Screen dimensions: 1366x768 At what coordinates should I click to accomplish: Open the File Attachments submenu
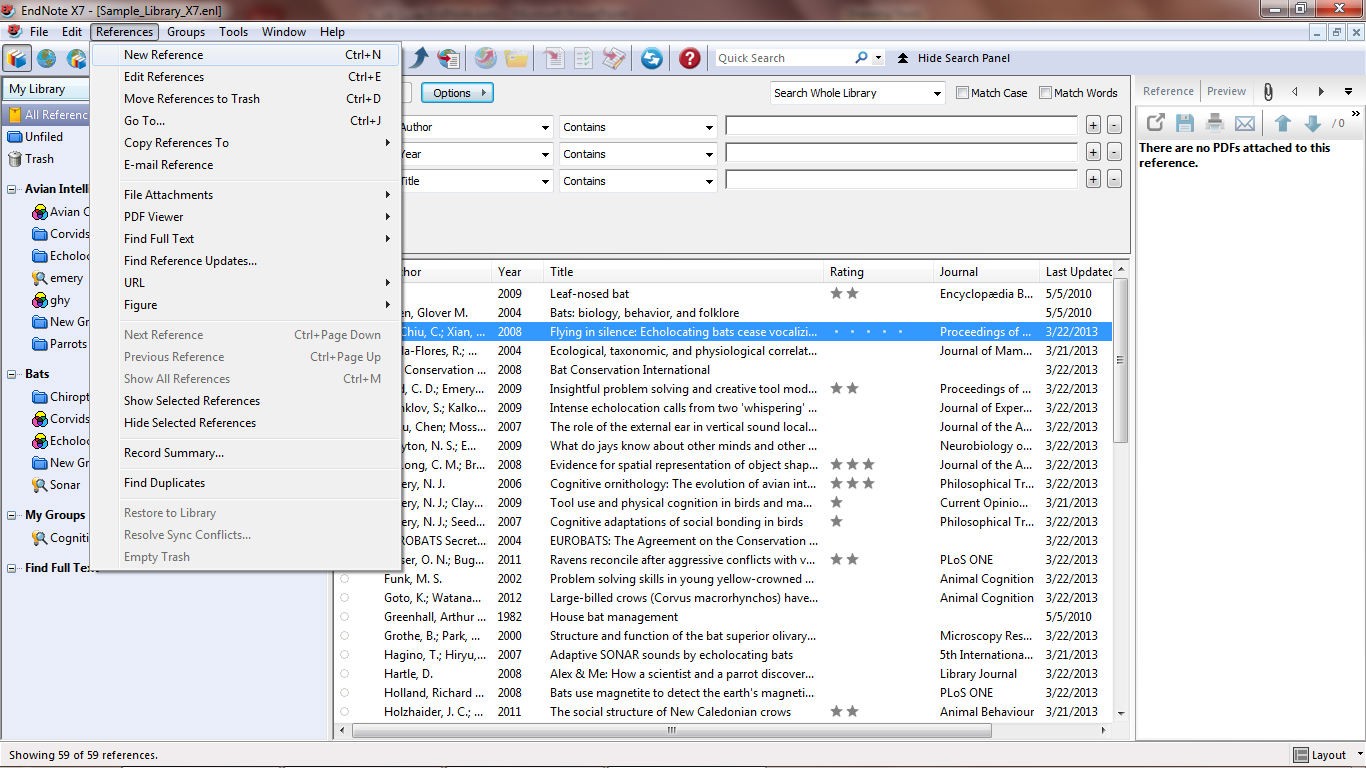[x=246, y=195]
